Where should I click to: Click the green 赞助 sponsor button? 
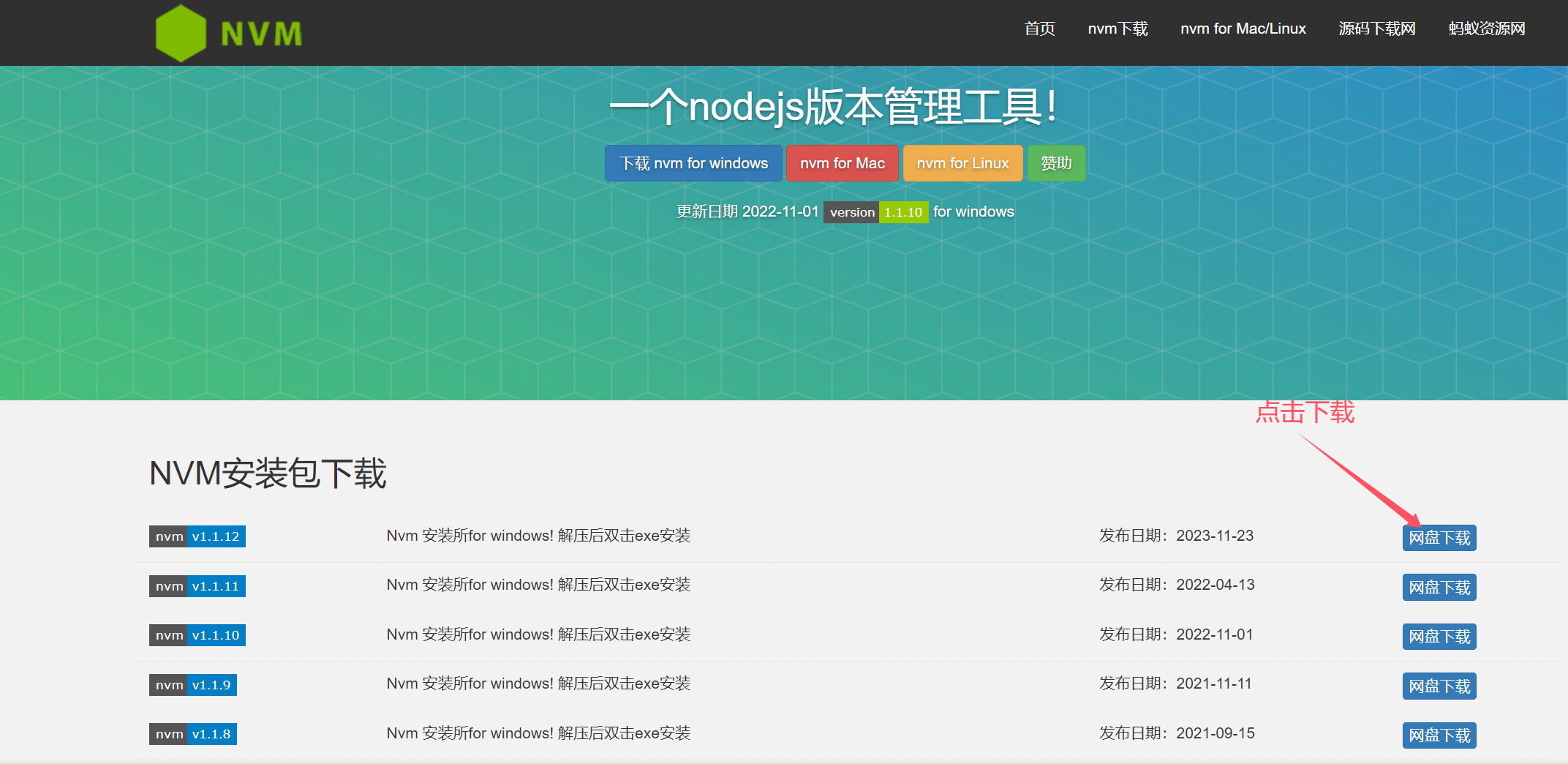[1056, 163]
